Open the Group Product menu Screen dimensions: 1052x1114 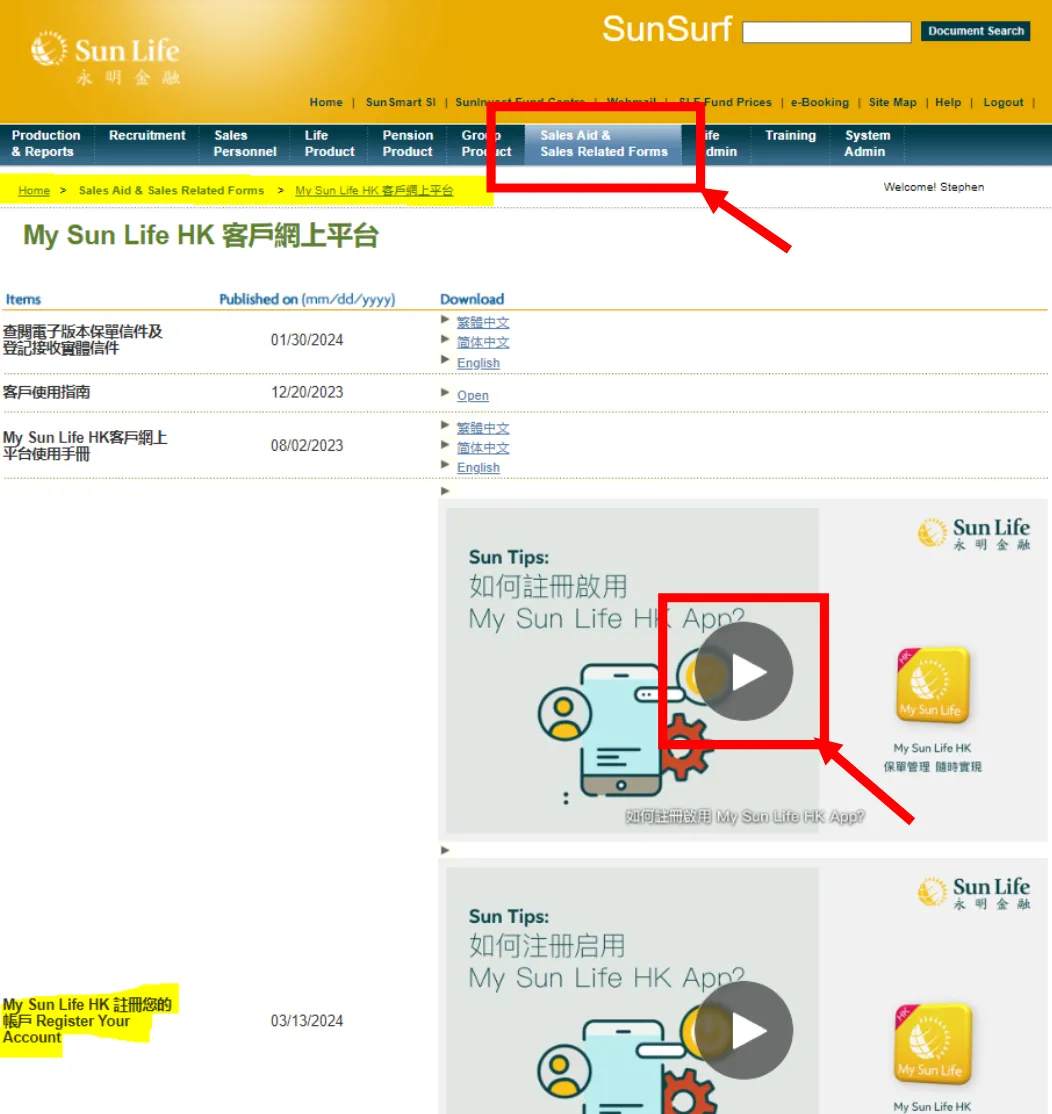486,144
